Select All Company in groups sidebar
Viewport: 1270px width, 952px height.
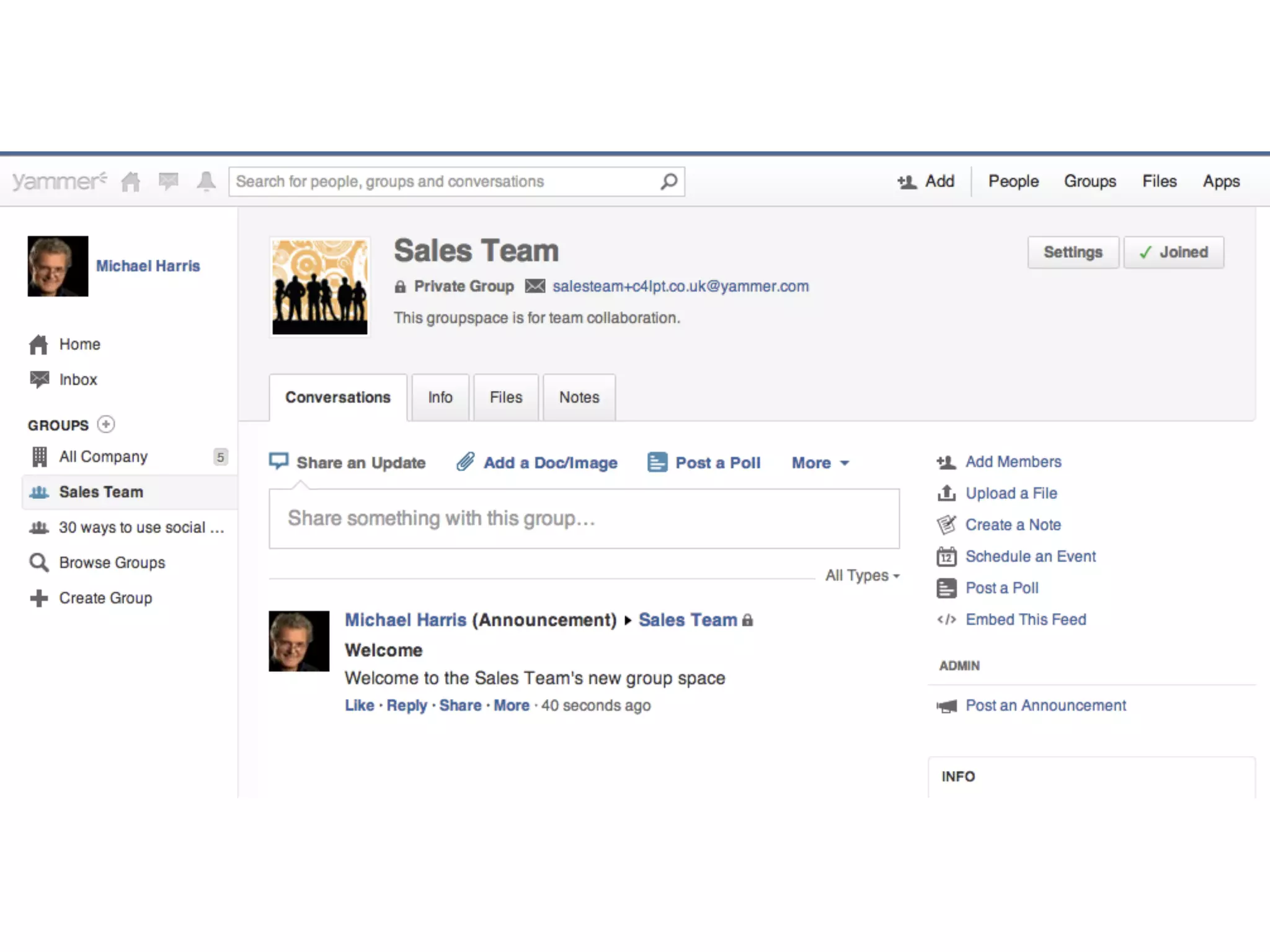pyautogui.click(x=103, y=457)
